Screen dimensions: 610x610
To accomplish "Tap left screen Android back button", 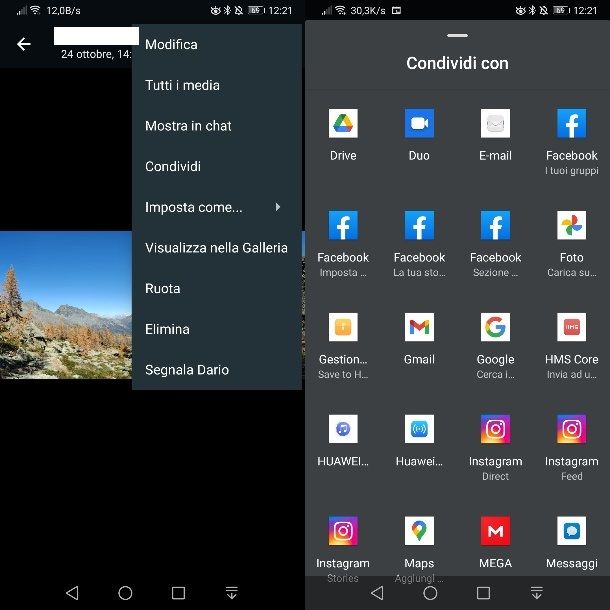I will point(72,593).
